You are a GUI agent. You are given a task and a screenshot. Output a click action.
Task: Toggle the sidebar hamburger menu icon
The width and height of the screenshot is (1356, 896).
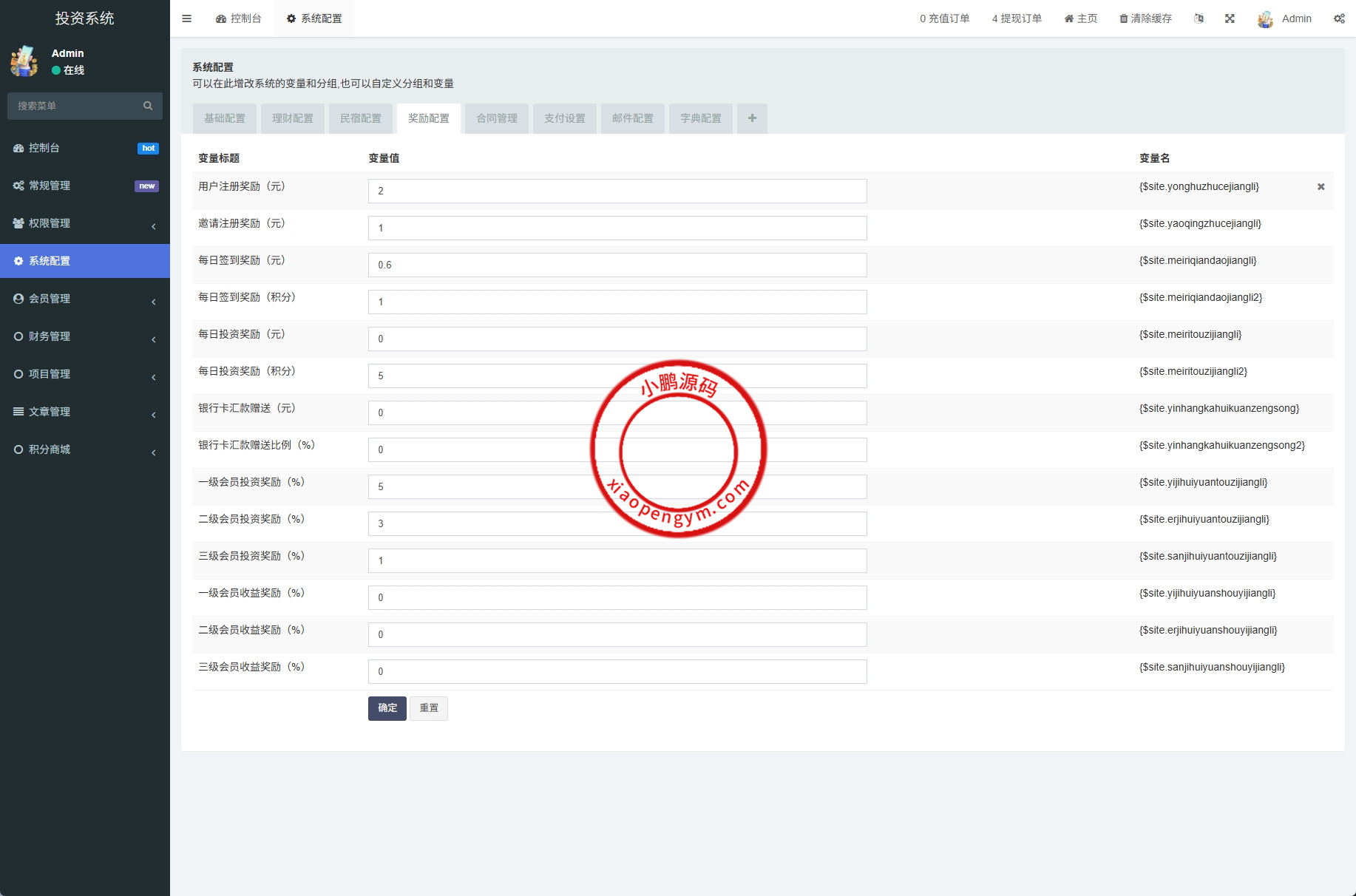click(x=186, y=18)
